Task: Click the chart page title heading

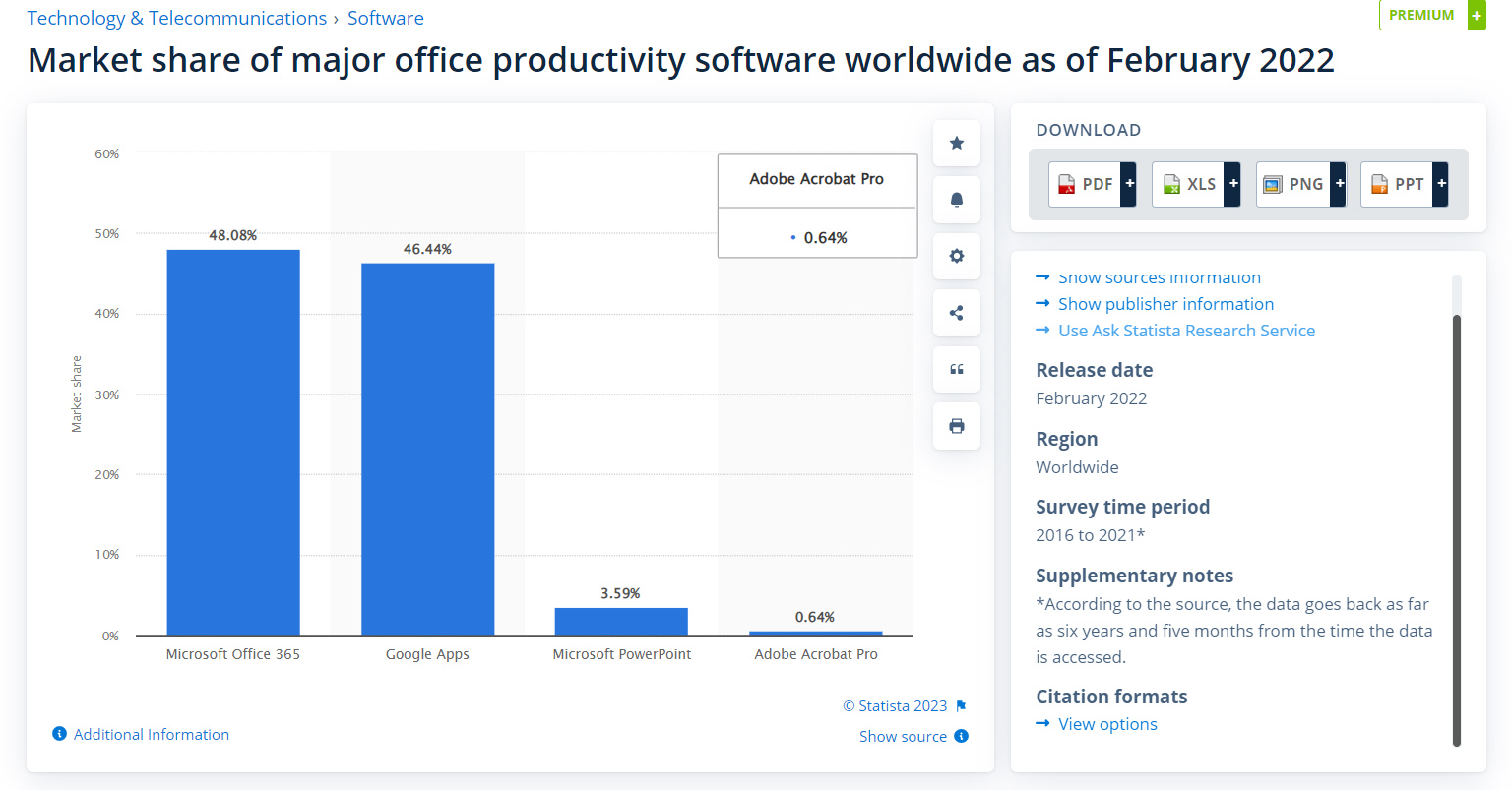Action: click(x=681, y=60)
